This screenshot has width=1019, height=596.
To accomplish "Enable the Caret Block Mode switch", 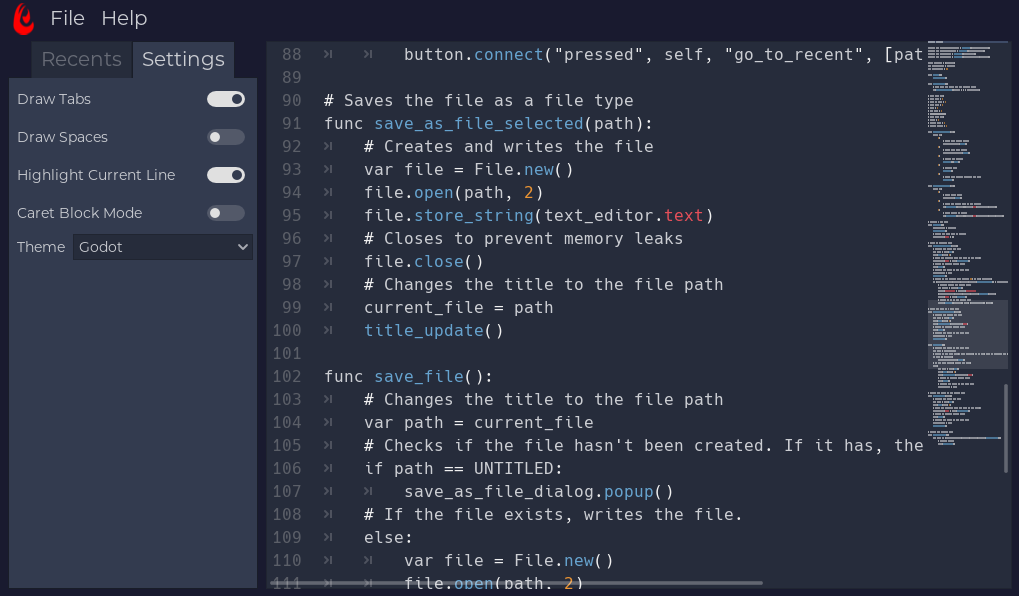I will tap(226, 213).
